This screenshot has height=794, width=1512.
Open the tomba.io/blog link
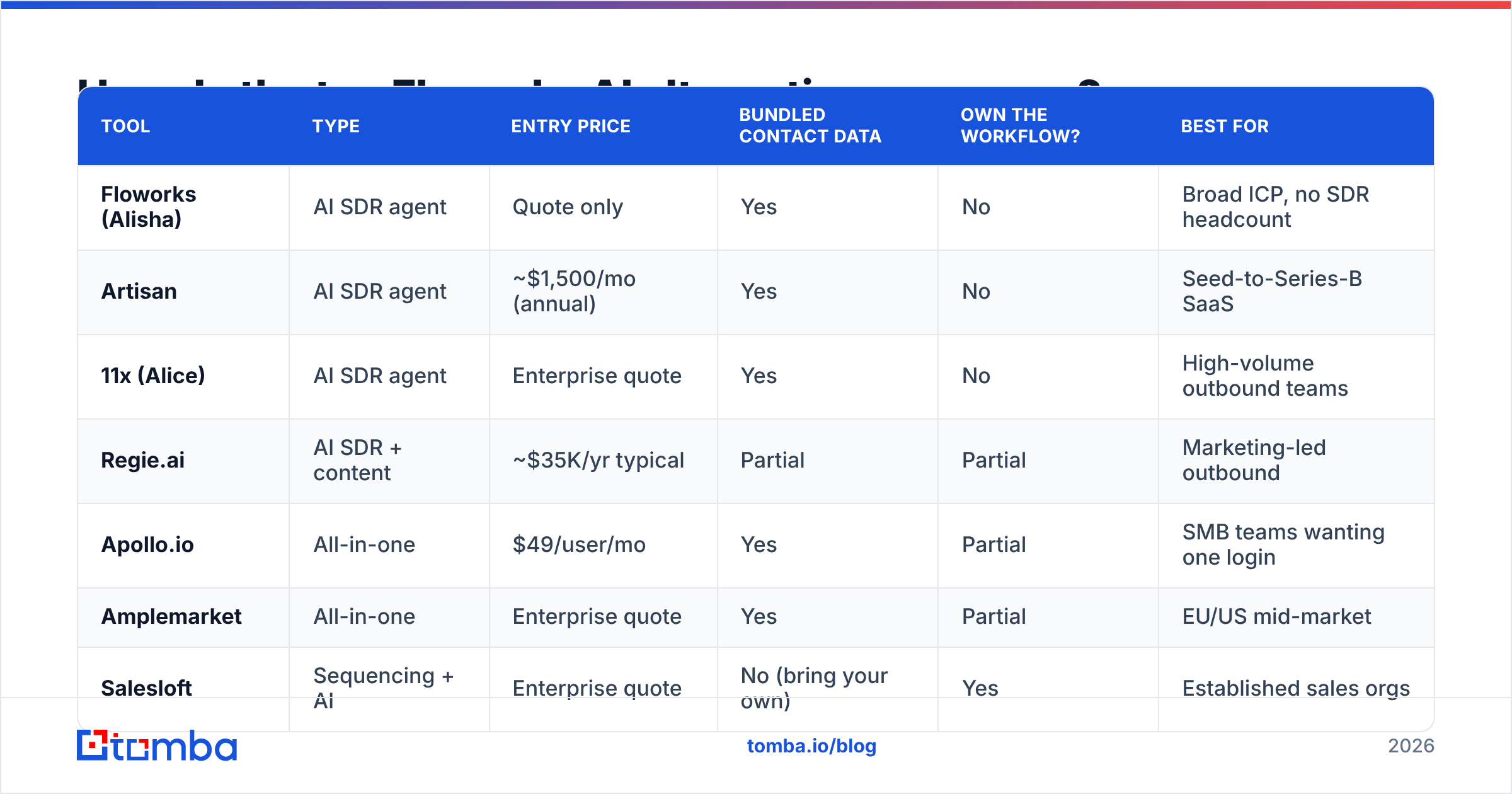[x=811, y=746]
